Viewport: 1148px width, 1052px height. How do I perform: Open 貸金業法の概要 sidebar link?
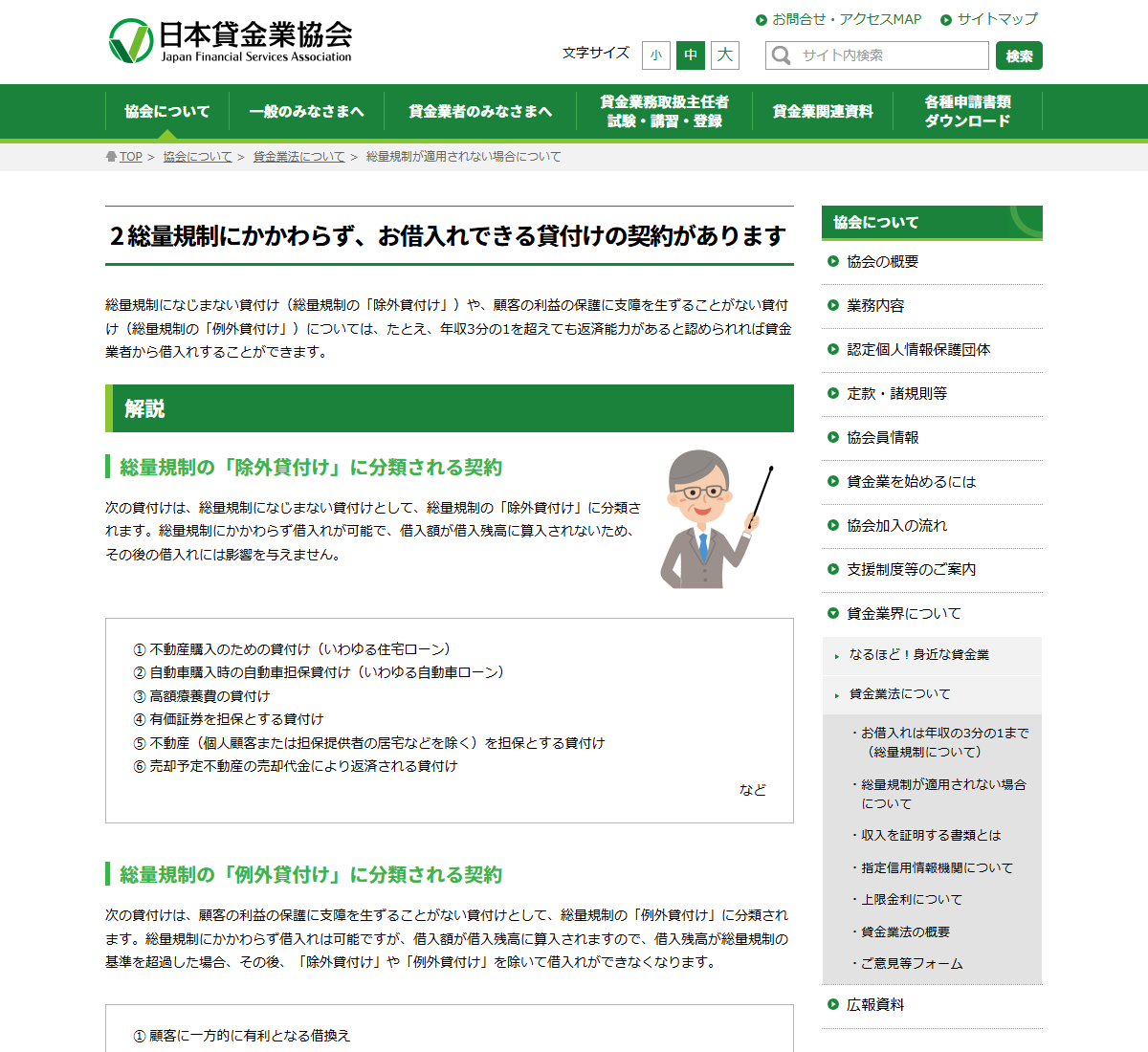902,932
